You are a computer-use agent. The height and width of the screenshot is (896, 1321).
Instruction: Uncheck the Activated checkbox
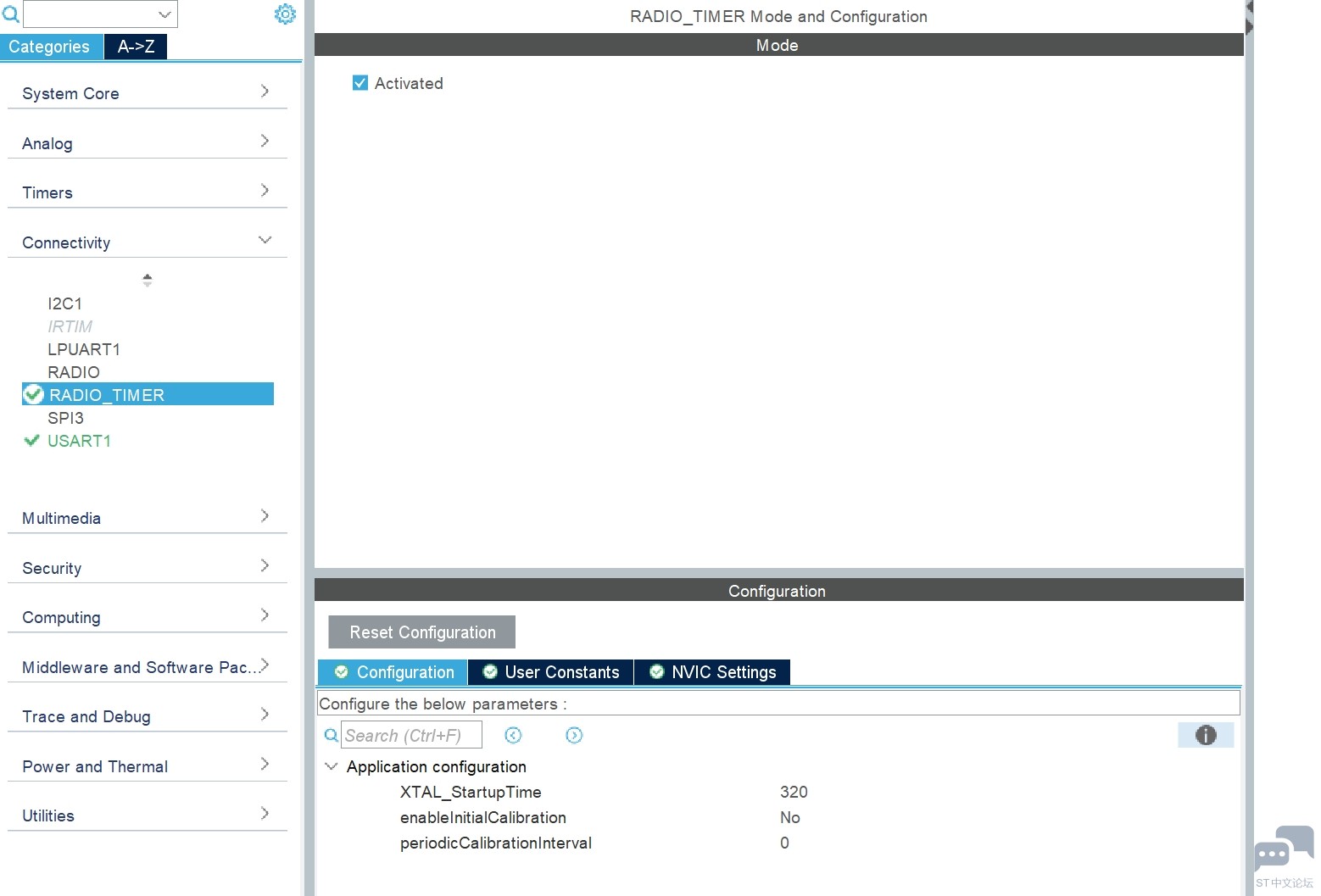[x=360, y=82]
